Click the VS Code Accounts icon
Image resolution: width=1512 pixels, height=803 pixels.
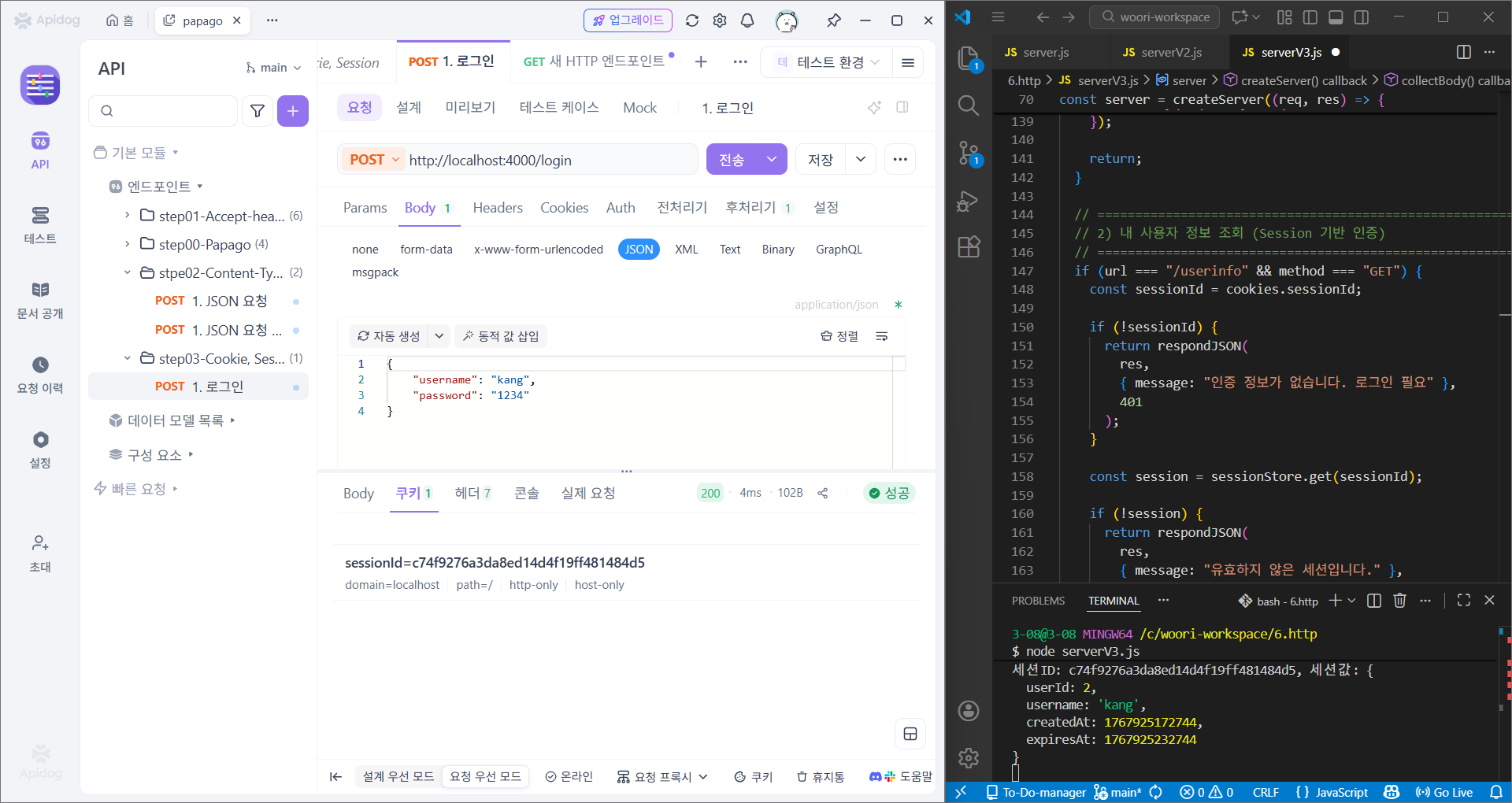coord(969,711)
